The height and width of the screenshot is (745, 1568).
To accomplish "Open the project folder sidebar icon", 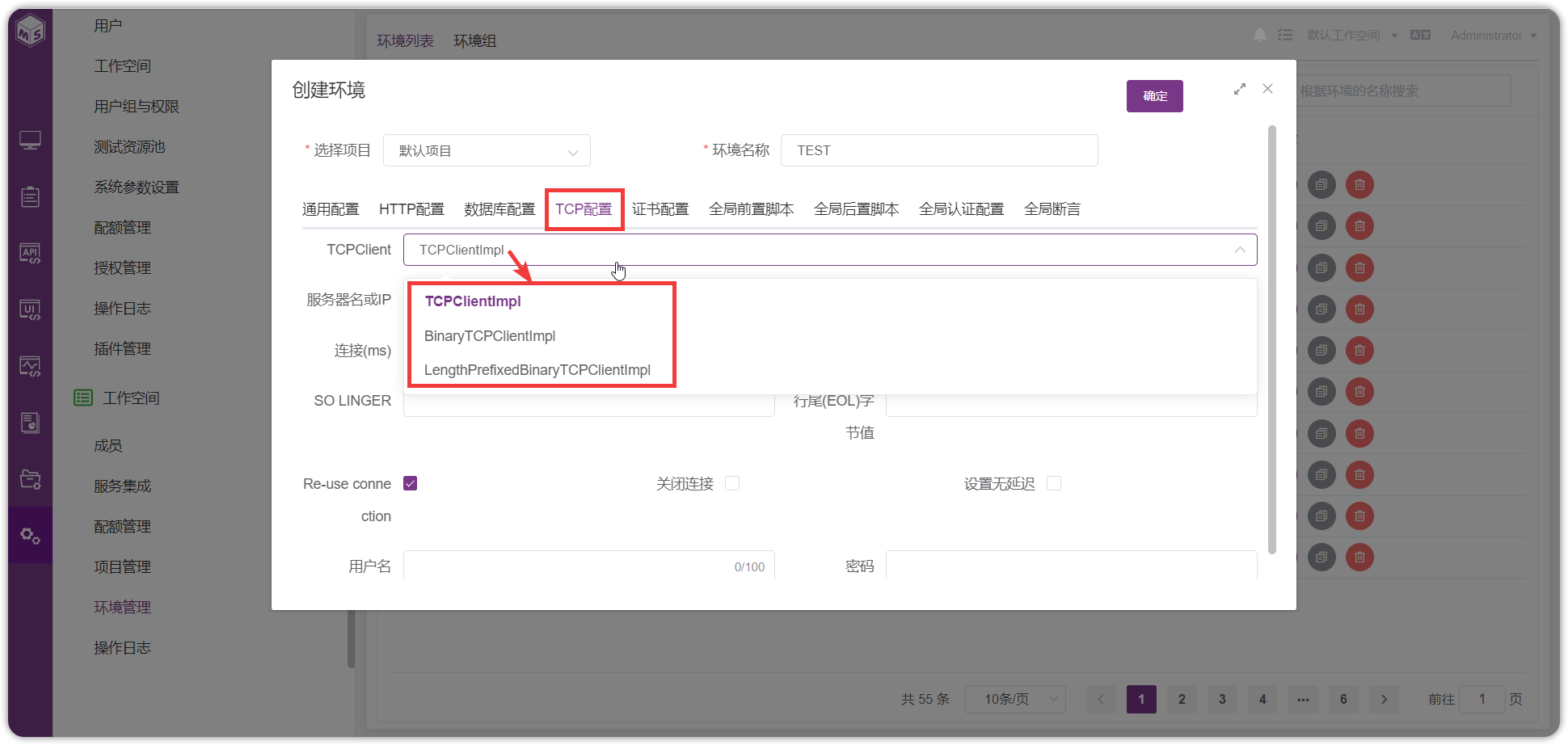I will tap(30, 479).
